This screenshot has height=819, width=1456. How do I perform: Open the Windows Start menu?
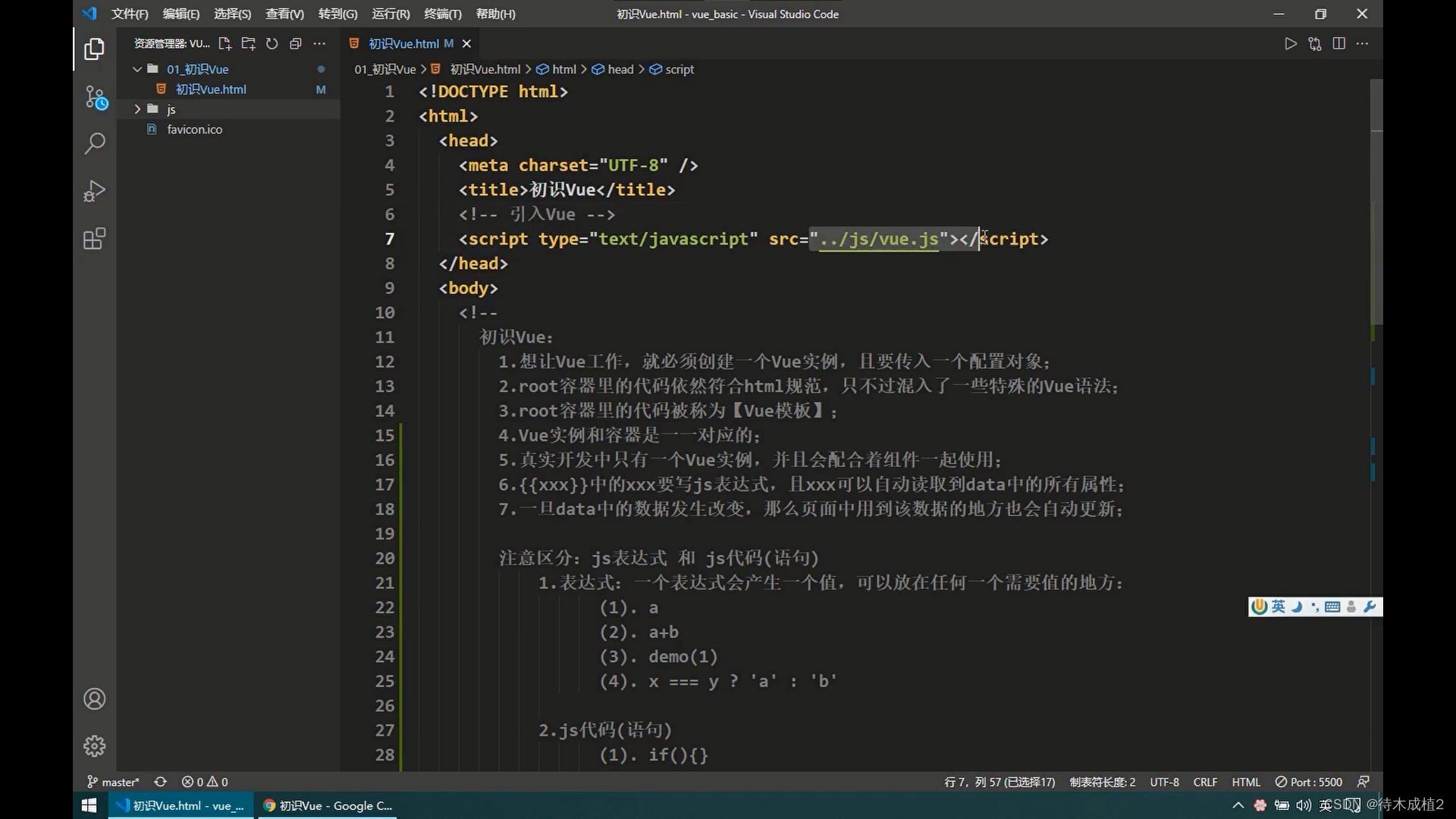click(x=89, y=805)
